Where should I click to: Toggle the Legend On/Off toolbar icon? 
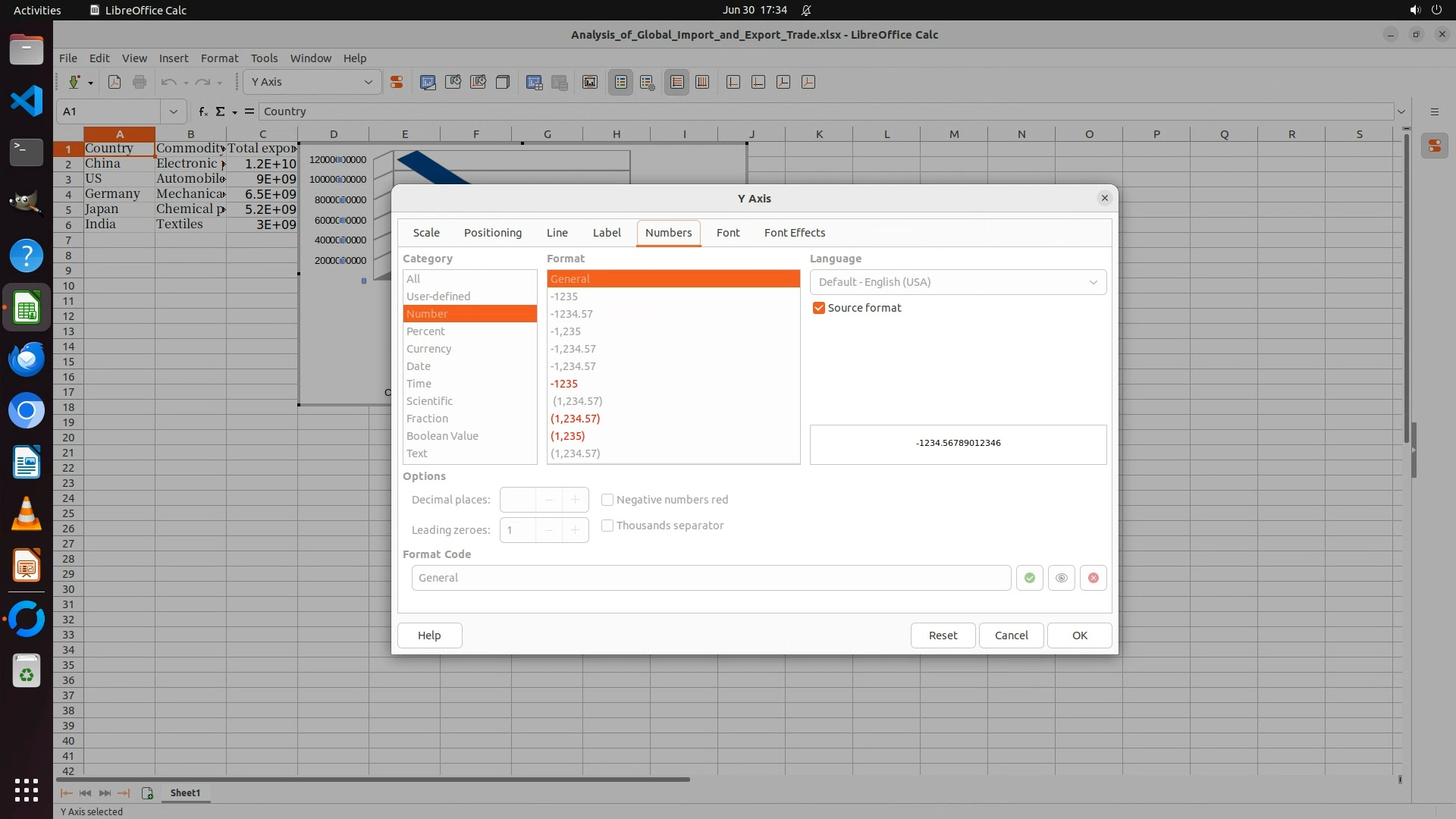pos(620,82)
